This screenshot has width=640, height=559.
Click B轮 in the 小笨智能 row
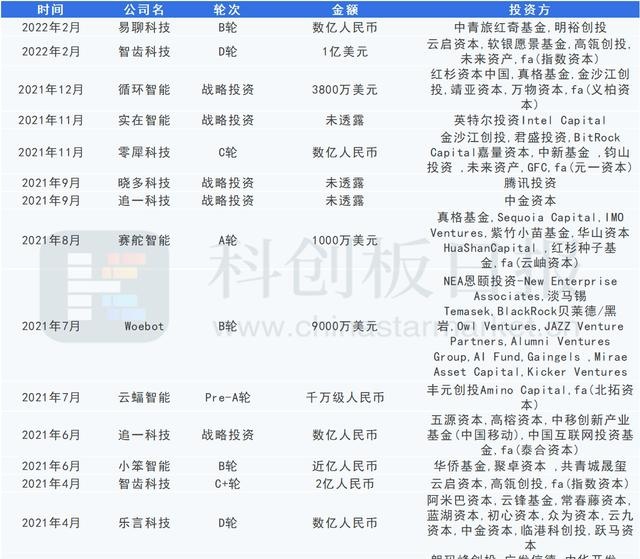pos(227,466)
